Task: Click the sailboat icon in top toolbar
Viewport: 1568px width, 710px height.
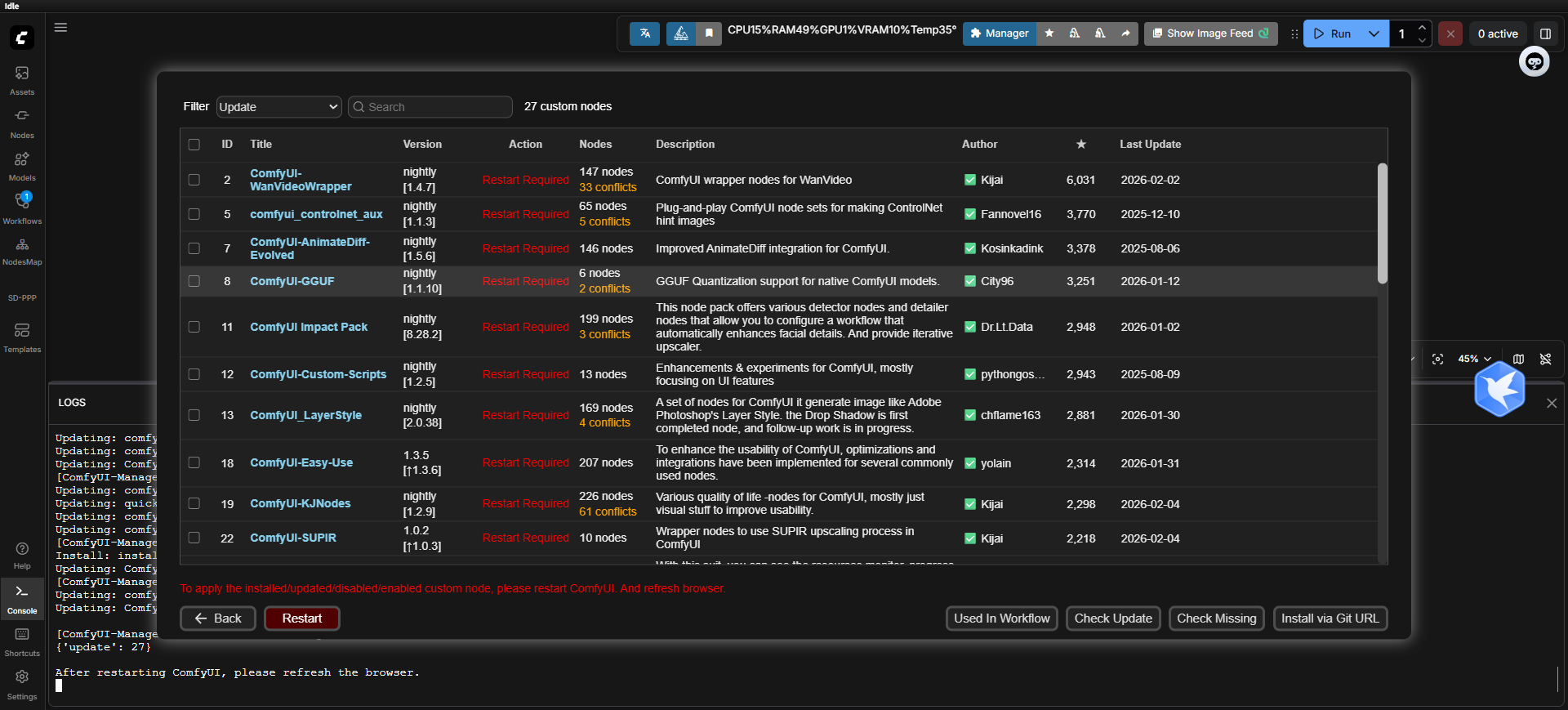Action: pyautogui.click(x=681, y=33)
